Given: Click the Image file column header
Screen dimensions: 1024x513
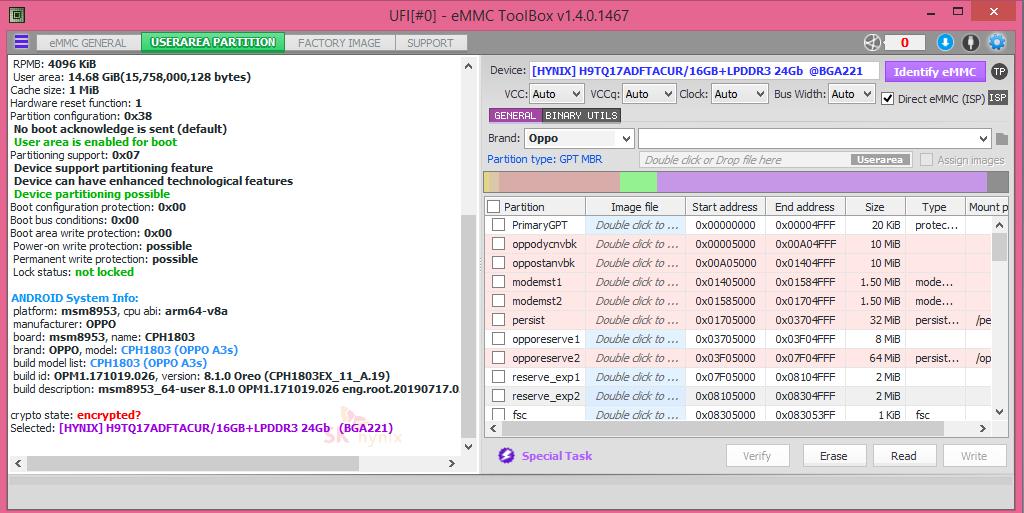Looking at the screenshot, I should tap(635, 206).
